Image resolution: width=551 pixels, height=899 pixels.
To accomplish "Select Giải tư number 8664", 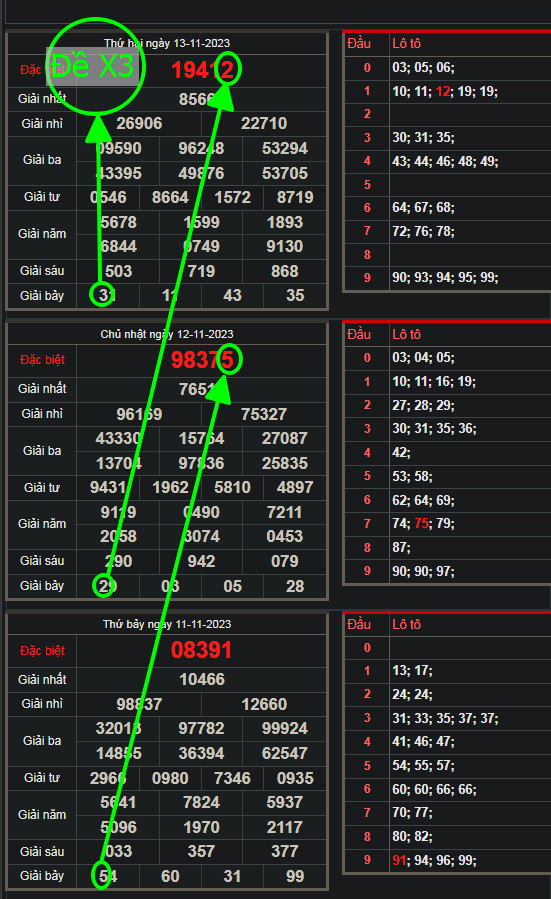I will [170, 197].
